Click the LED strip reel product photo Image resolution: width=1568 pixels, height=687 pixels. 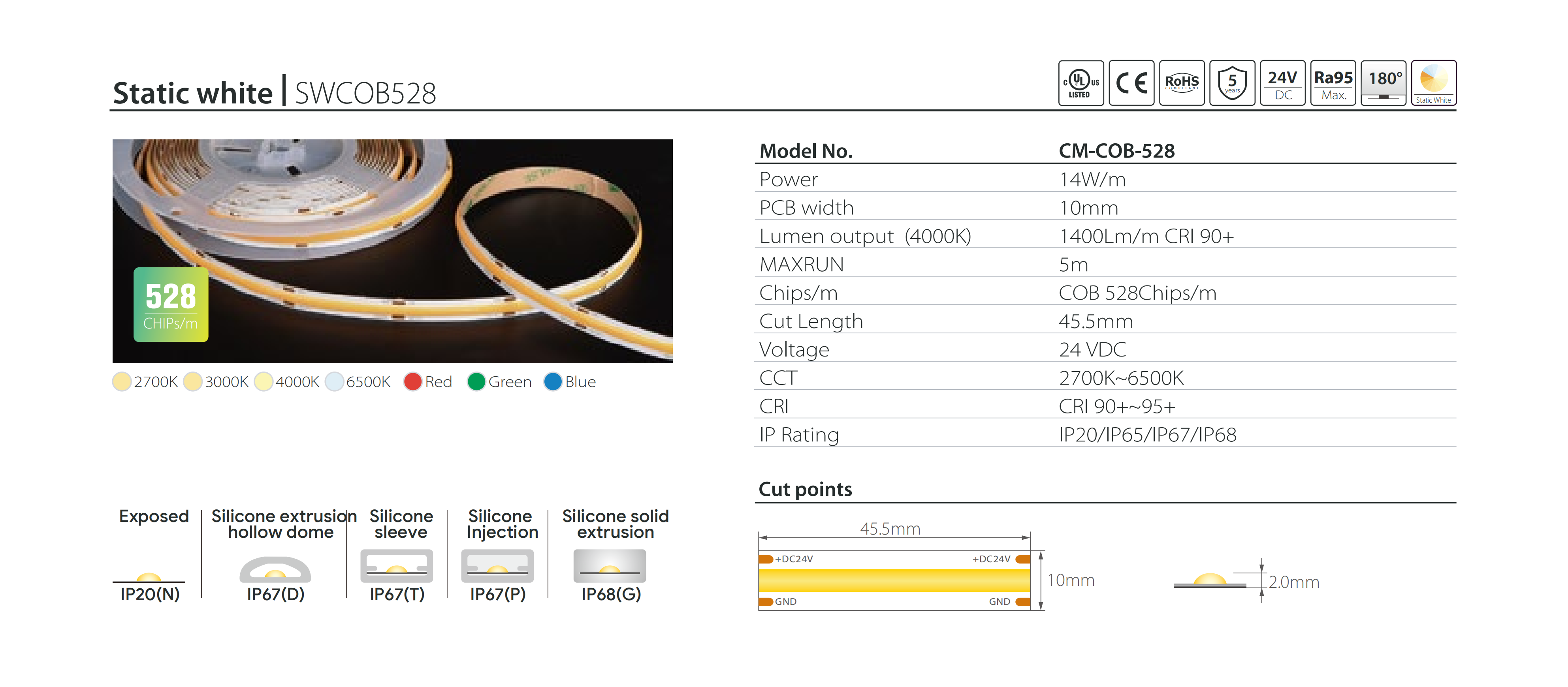pyautogui.click(x=393, y=251)
